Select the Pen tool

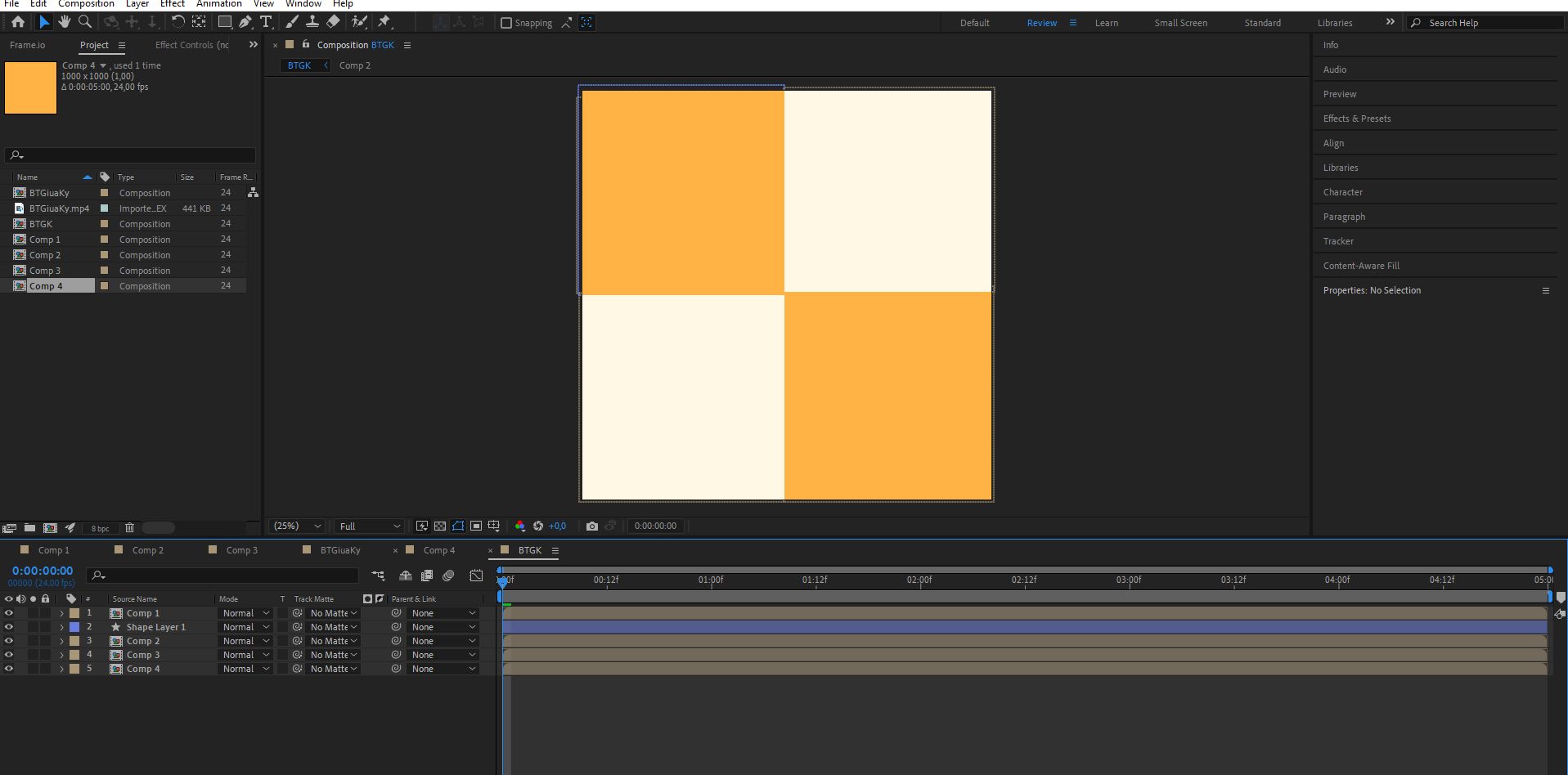[x=245, y=22]
